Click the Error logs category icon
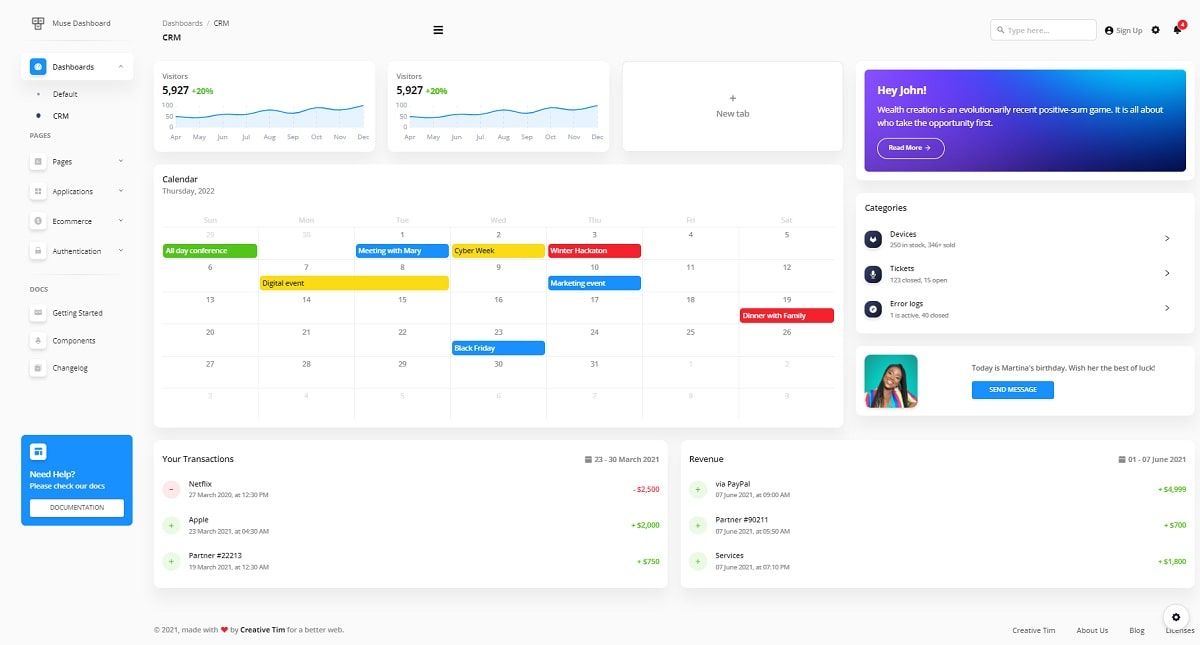 click(872, 308)
